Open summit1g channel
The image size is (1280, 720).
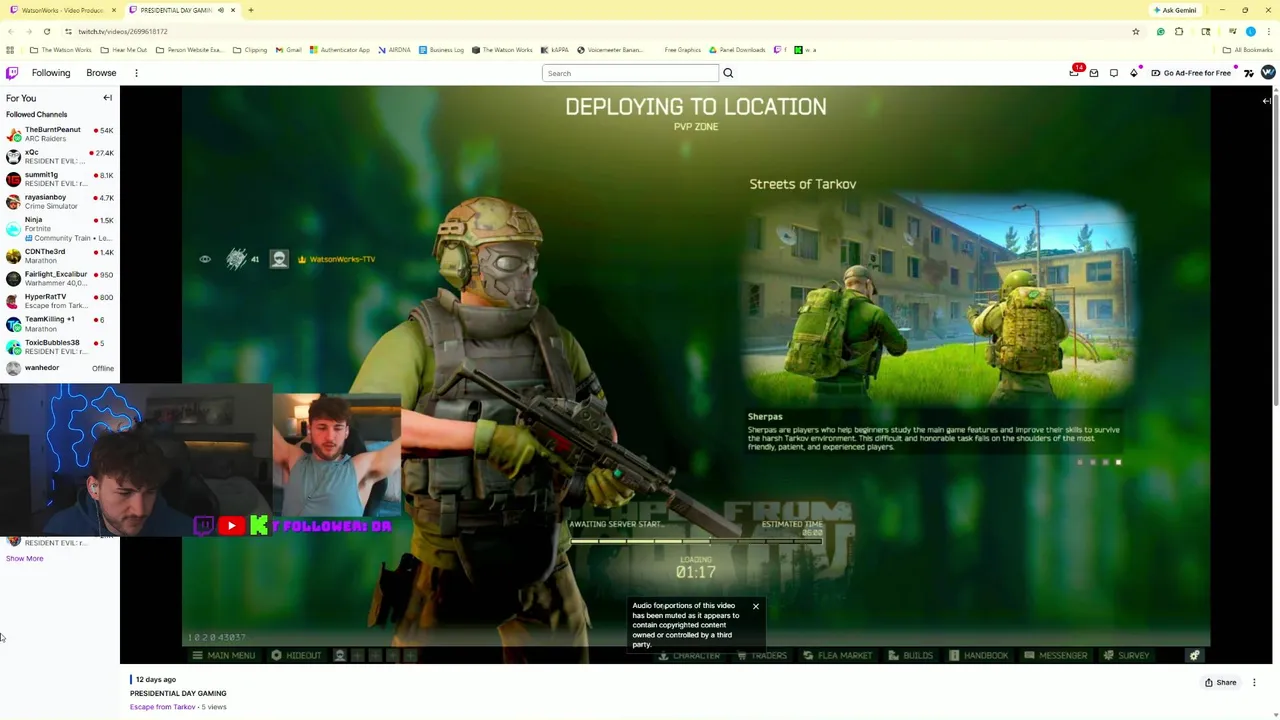click(x=60, y=179)
